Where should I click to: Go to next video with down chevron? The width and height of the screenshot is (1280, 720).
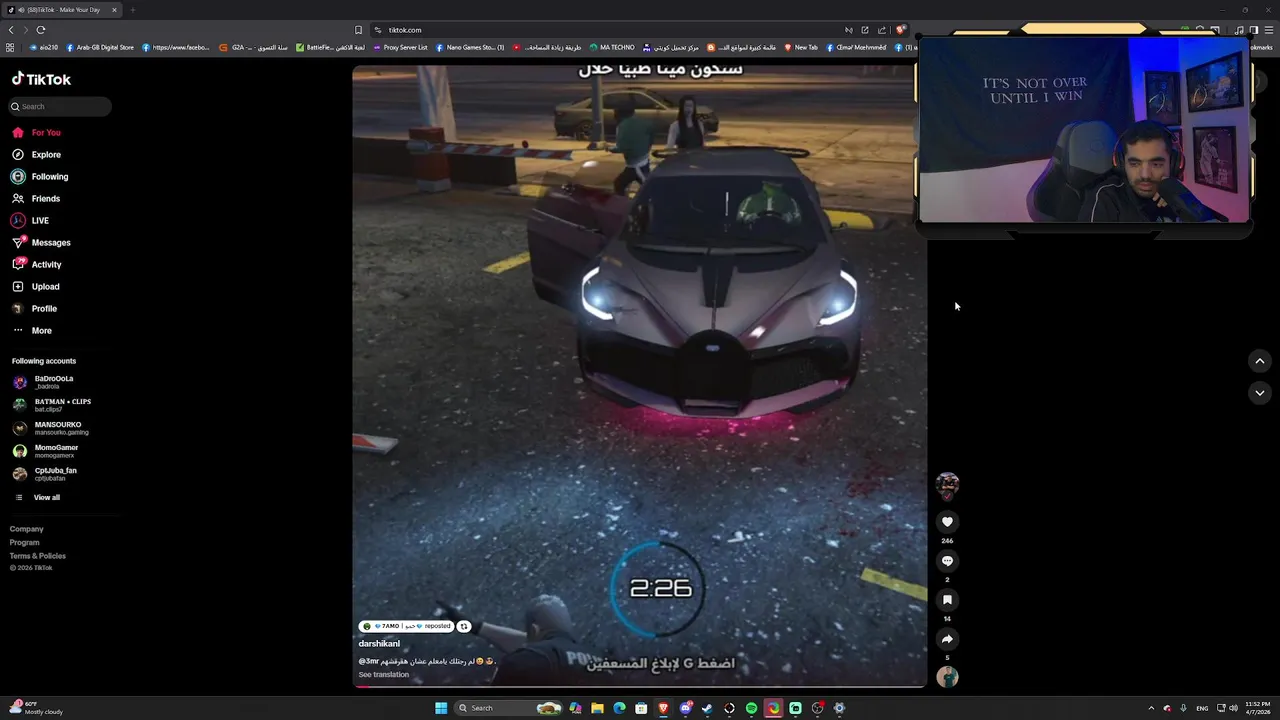(1260, 393)
